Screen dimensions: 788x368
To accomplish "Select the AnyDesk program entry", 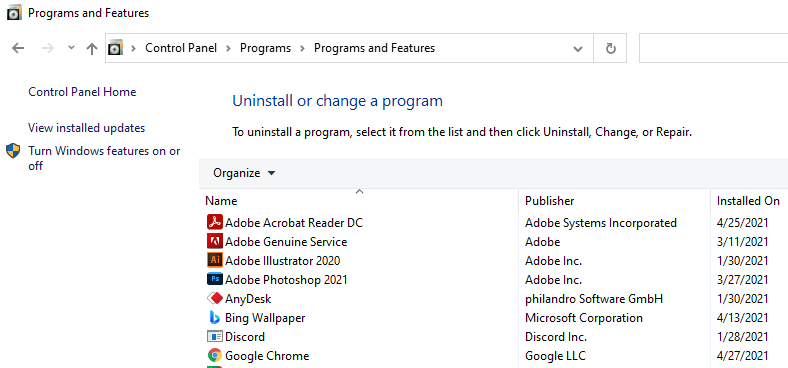I will pos(248,299).
